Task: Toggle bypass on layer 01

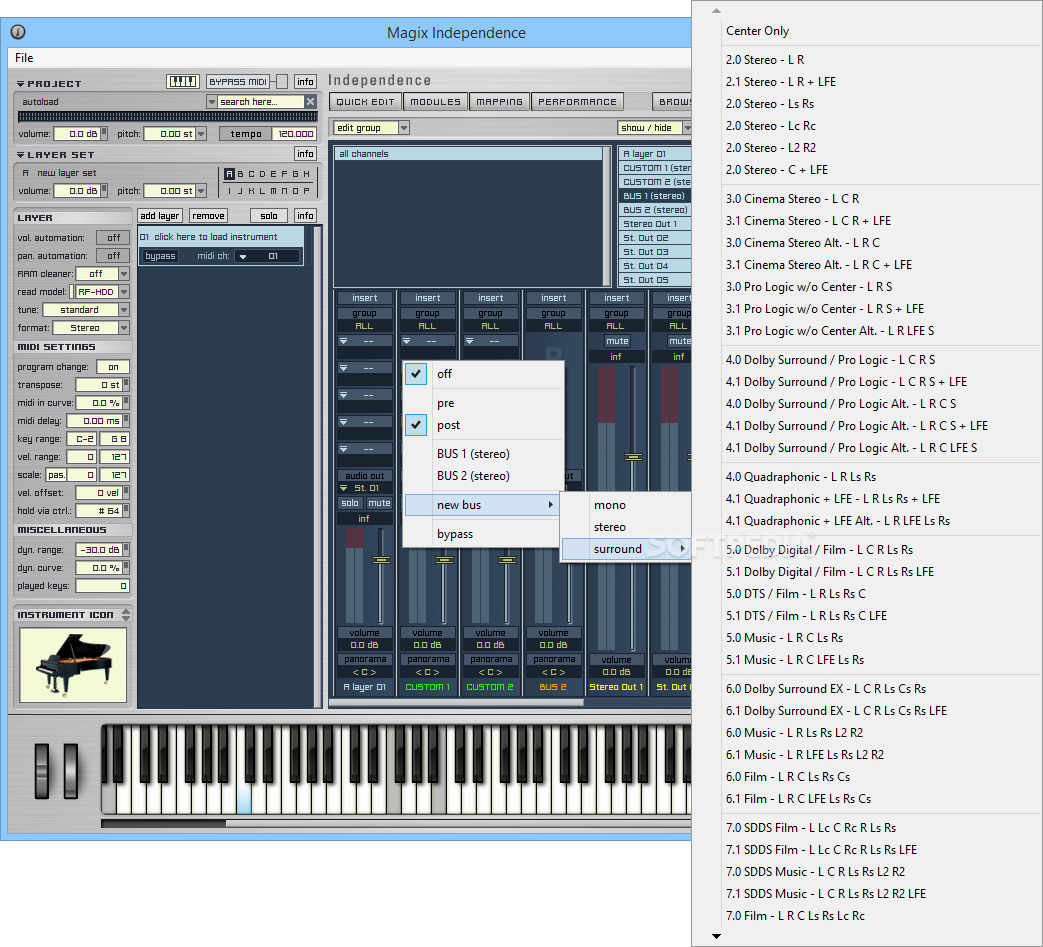Action: (x=160, y=256)
